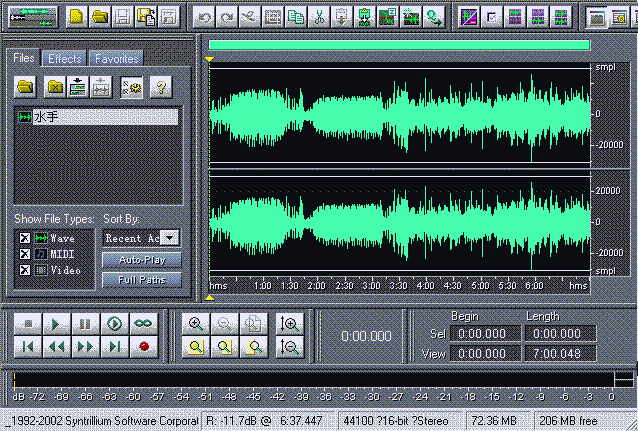Uncheck the Wave file type checkbox

coord(25,238)
